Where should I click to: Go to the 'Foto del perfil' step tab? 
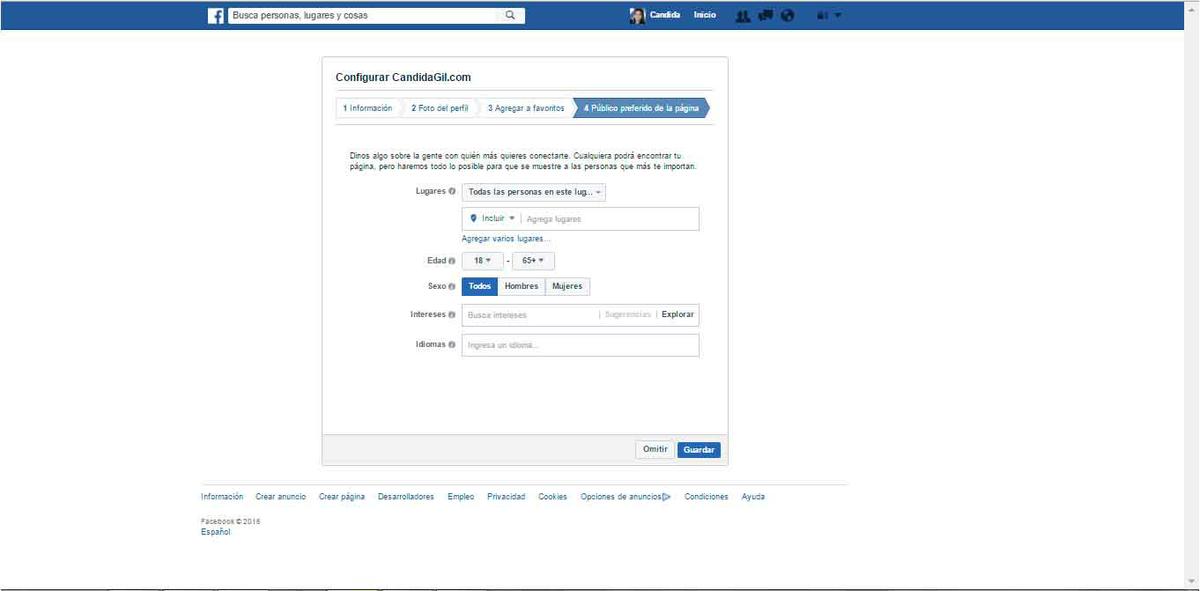[x=439, y=108]
